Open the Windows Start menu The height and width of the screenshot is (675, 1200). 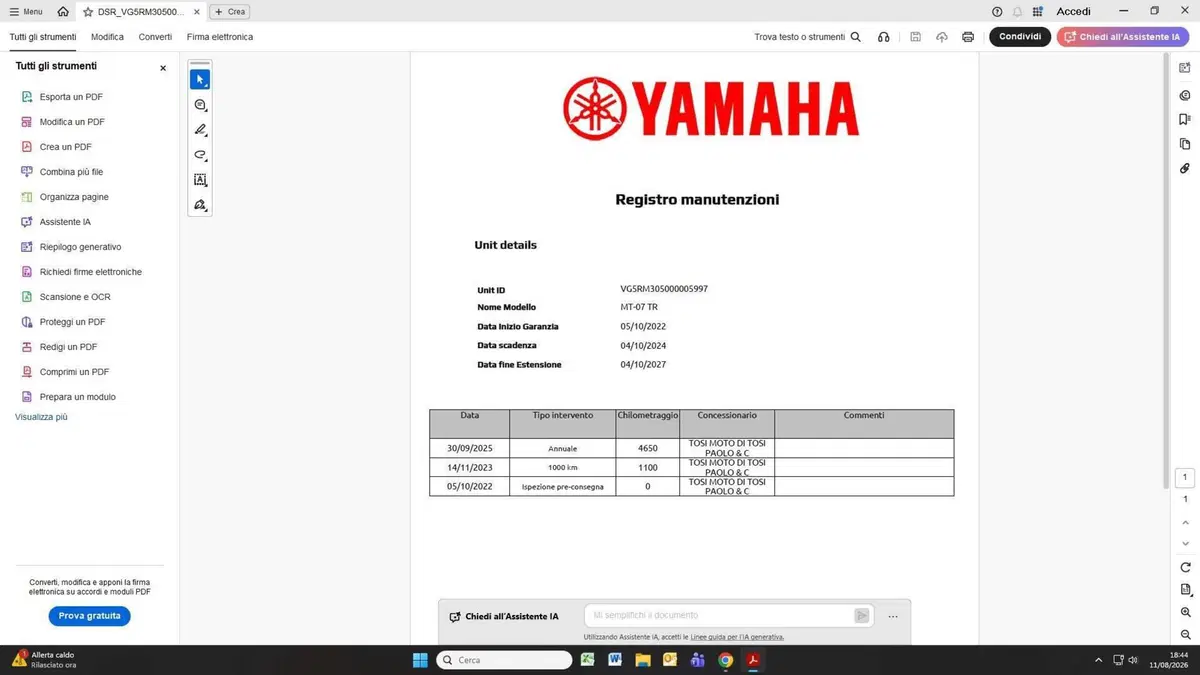[420, 660]
